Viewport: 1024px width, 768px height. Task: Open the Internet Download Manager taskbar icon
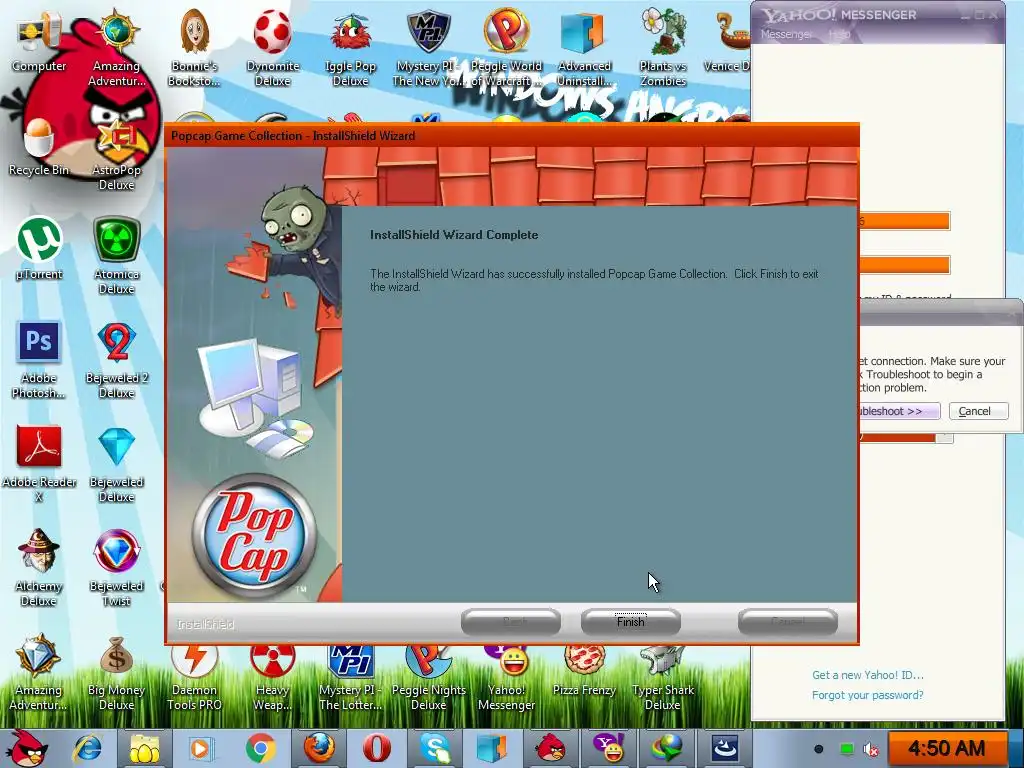click(666, 748)
